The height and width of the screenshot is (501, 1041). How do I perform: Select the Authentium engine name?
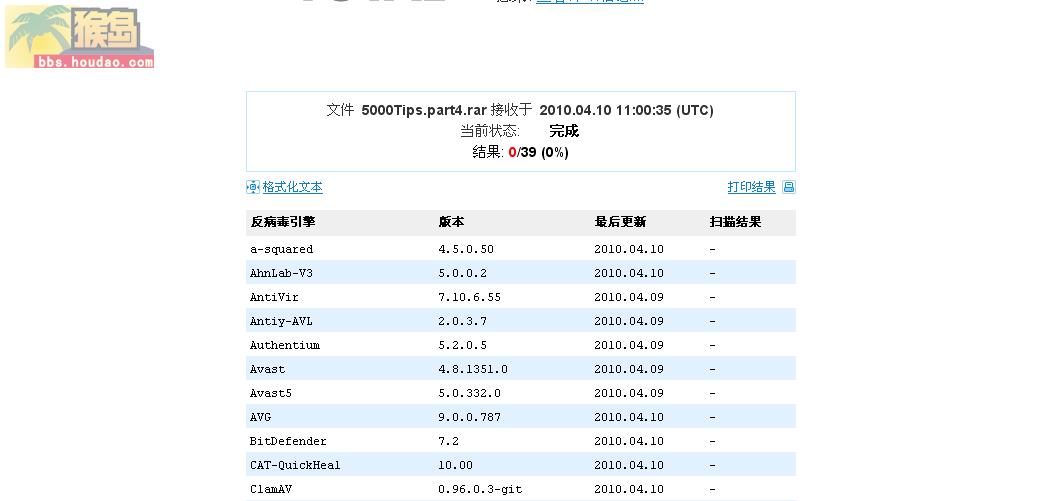285,345
